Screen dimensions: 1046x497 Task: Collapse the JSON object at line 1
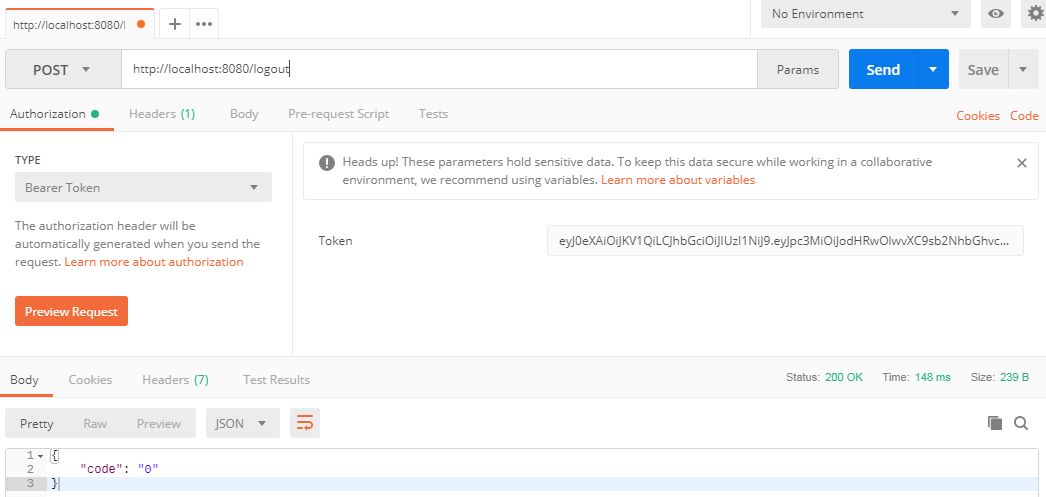[x=41, y=456]
